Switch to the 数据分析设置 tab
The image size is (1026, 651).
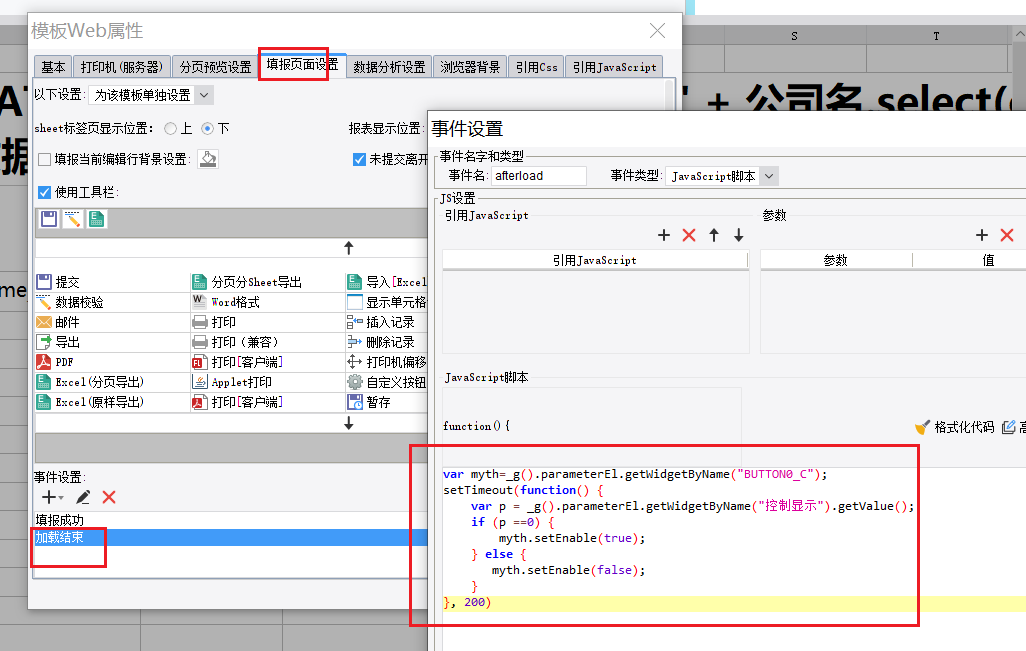[389, 67]
